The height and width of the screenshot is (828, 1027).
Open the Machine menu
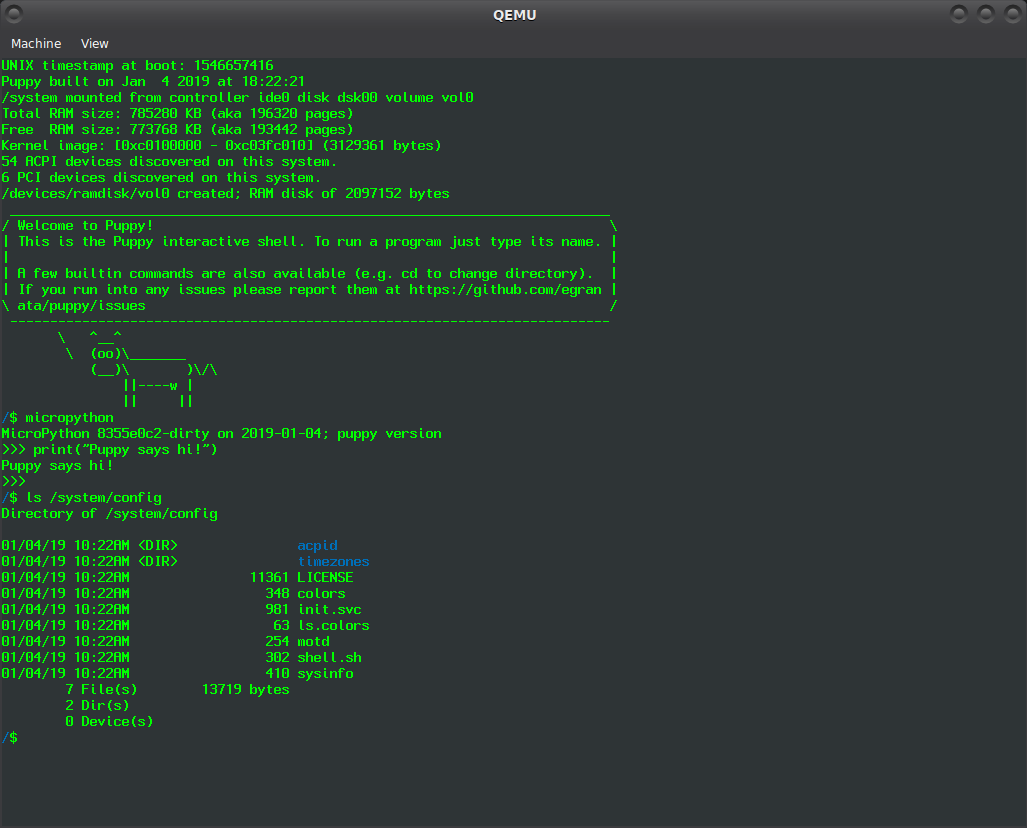pyautogui.click(x=36, y=43)
